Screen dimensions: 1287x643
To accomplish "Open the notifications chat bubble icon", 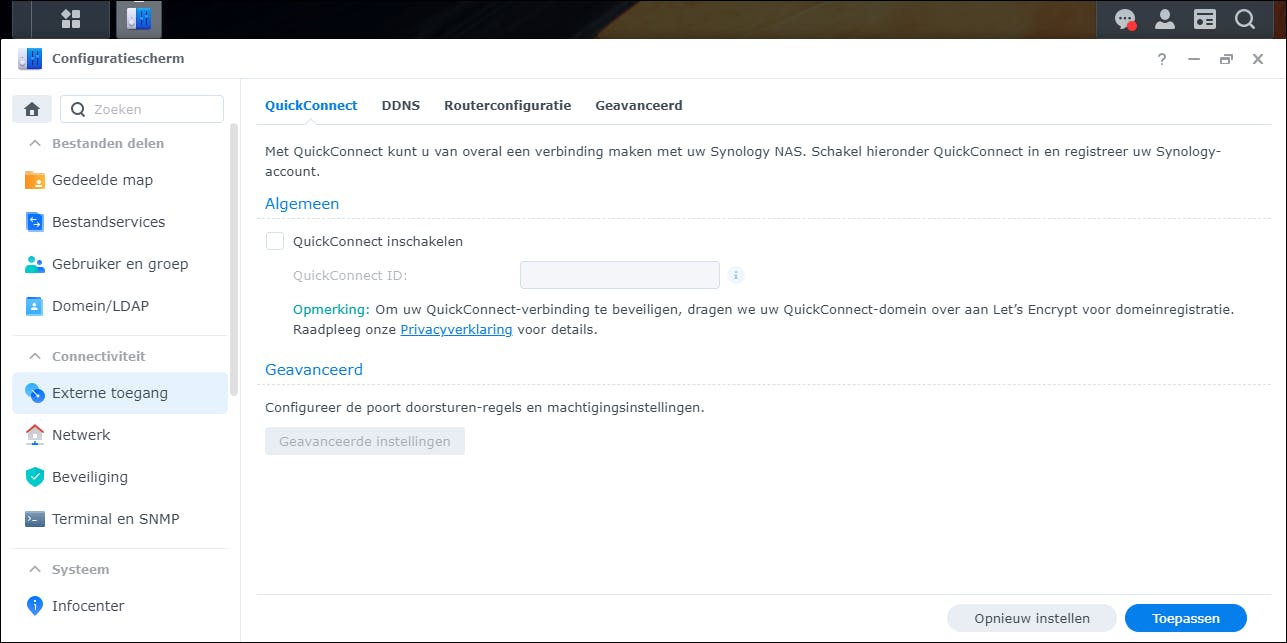I will (1125, 19).
